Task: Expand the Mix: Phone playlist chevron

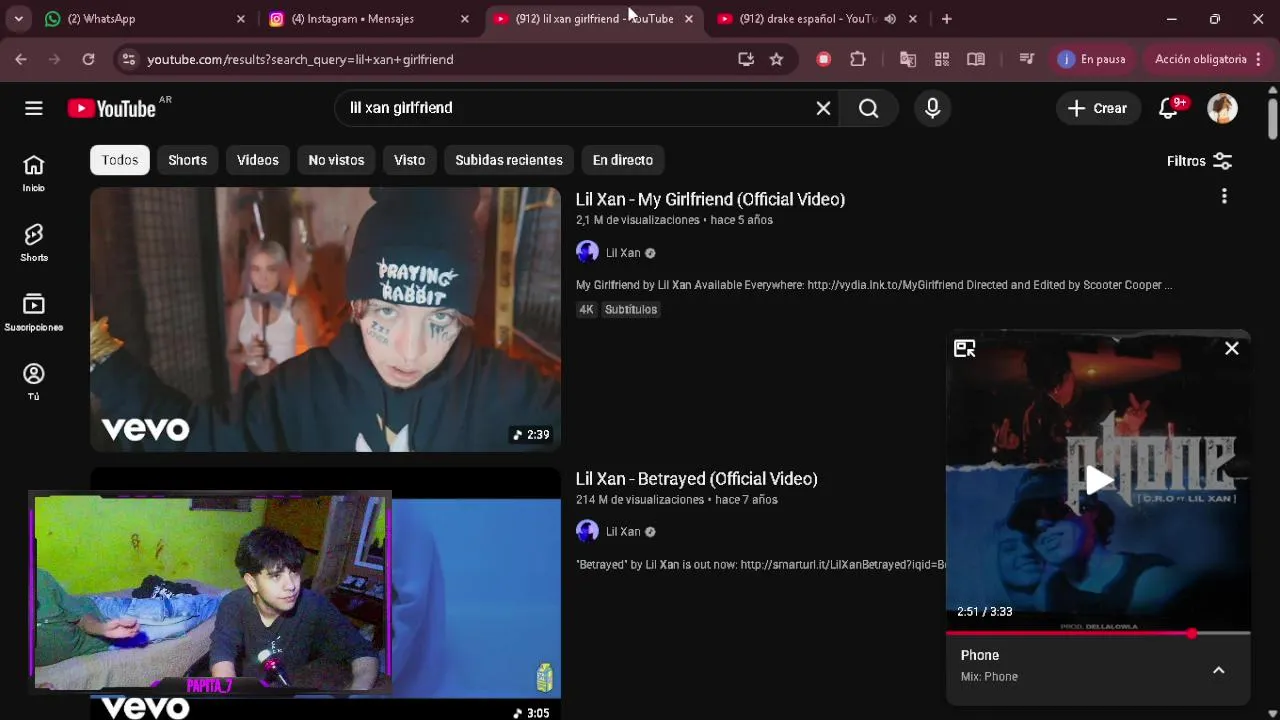Action: [1219, 670]
